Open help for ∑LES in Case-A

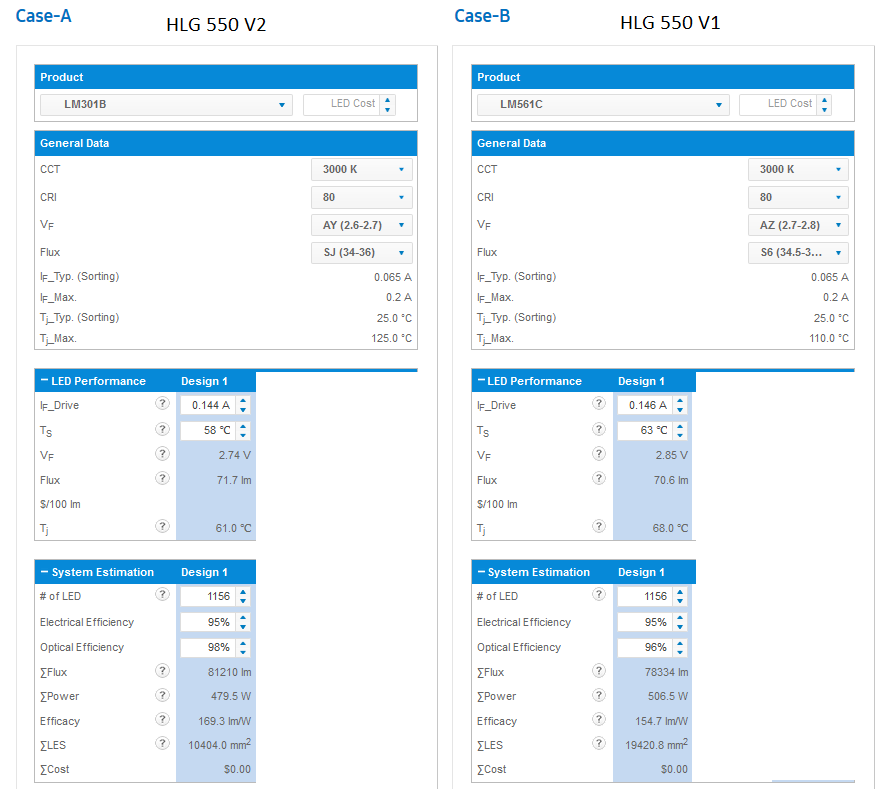(162, 743)
